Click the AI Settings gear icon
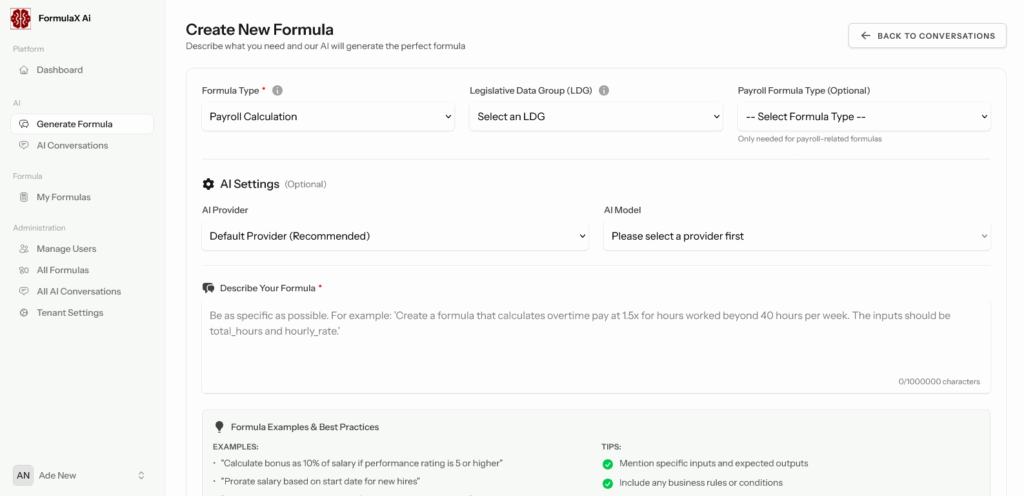This screenshot has height=496, width=1024. (x=208, y=184)
